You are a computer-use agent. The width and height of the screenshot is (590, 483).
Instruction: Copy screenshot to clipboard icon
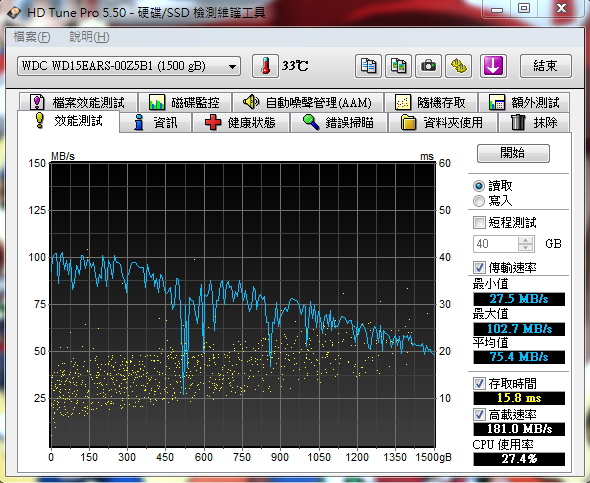pyautogui.click(x=398, y=66)
